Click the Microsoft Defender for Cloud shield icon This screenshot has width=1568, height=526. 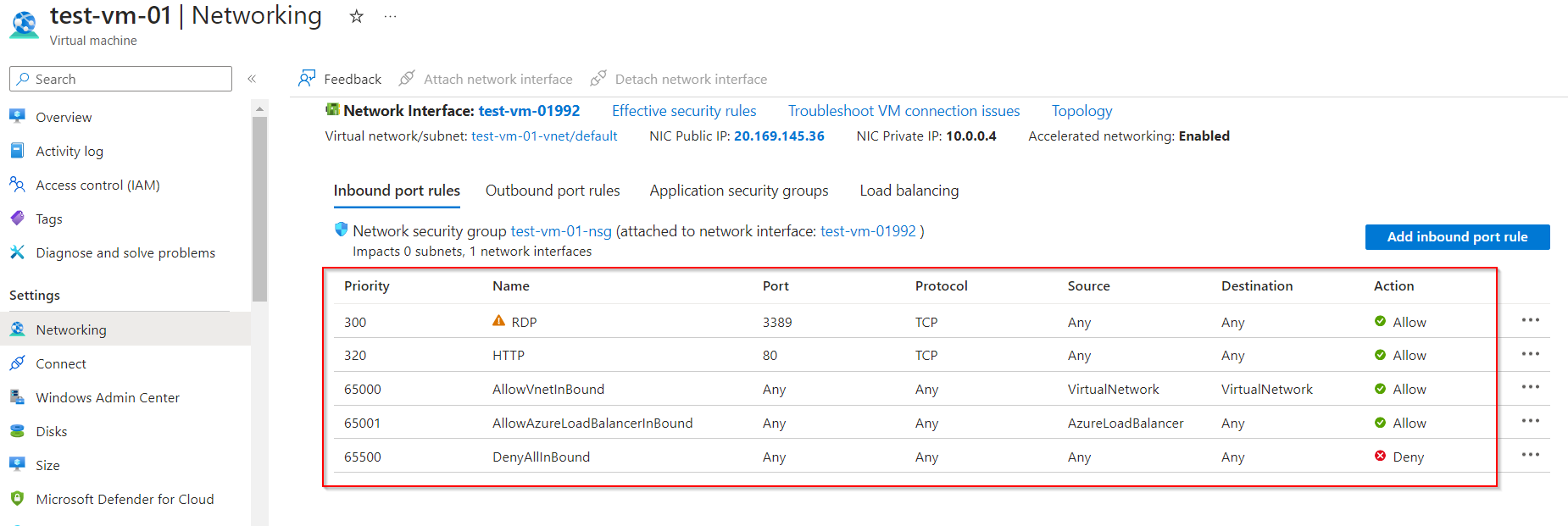(17, 498)
